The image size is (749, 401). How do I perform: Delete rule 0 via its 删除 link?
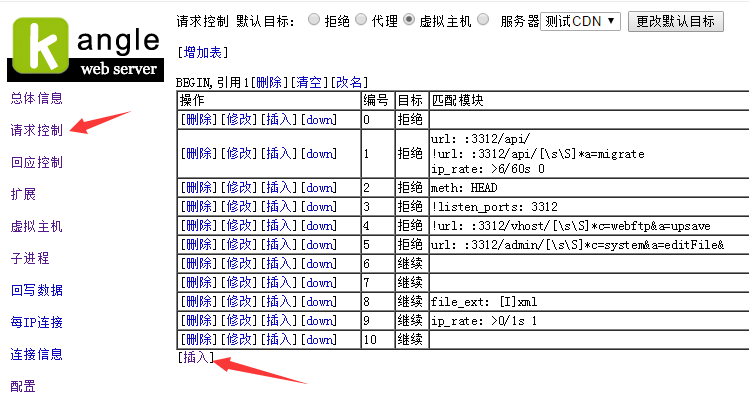(197, 119)
